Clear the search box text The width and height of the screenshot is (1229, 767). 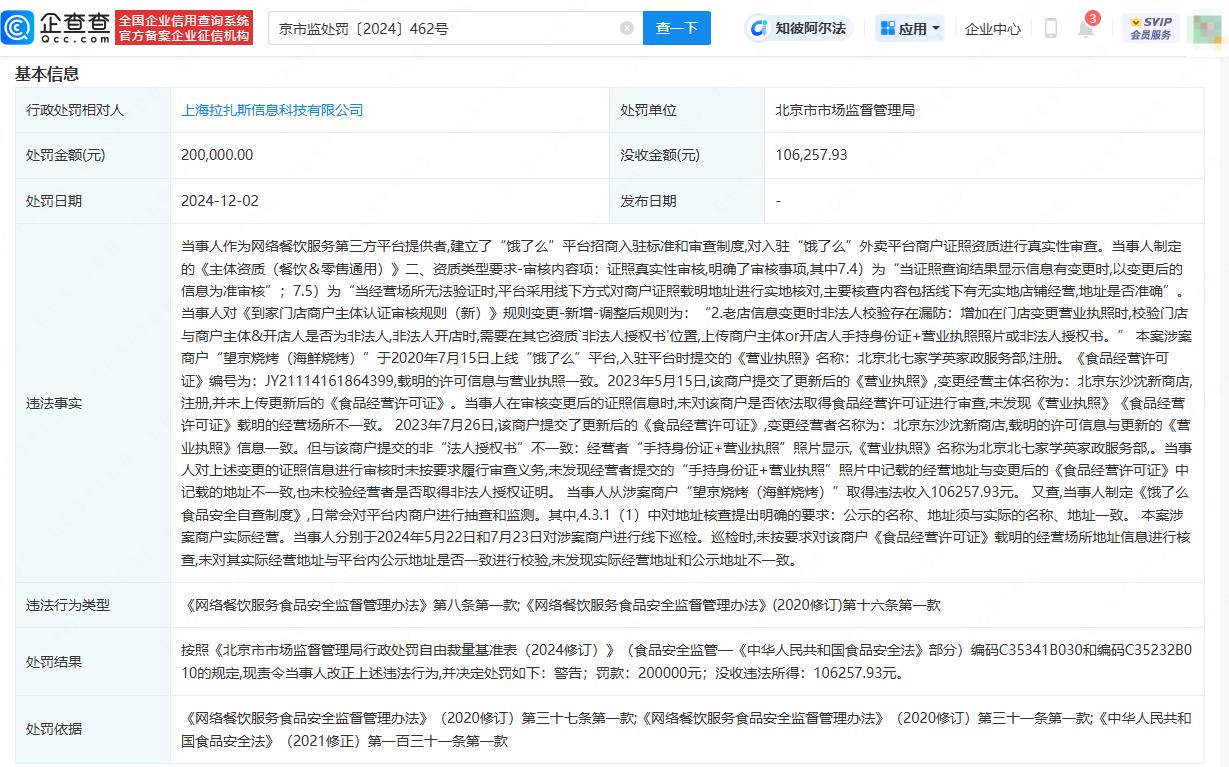(627, 28)
